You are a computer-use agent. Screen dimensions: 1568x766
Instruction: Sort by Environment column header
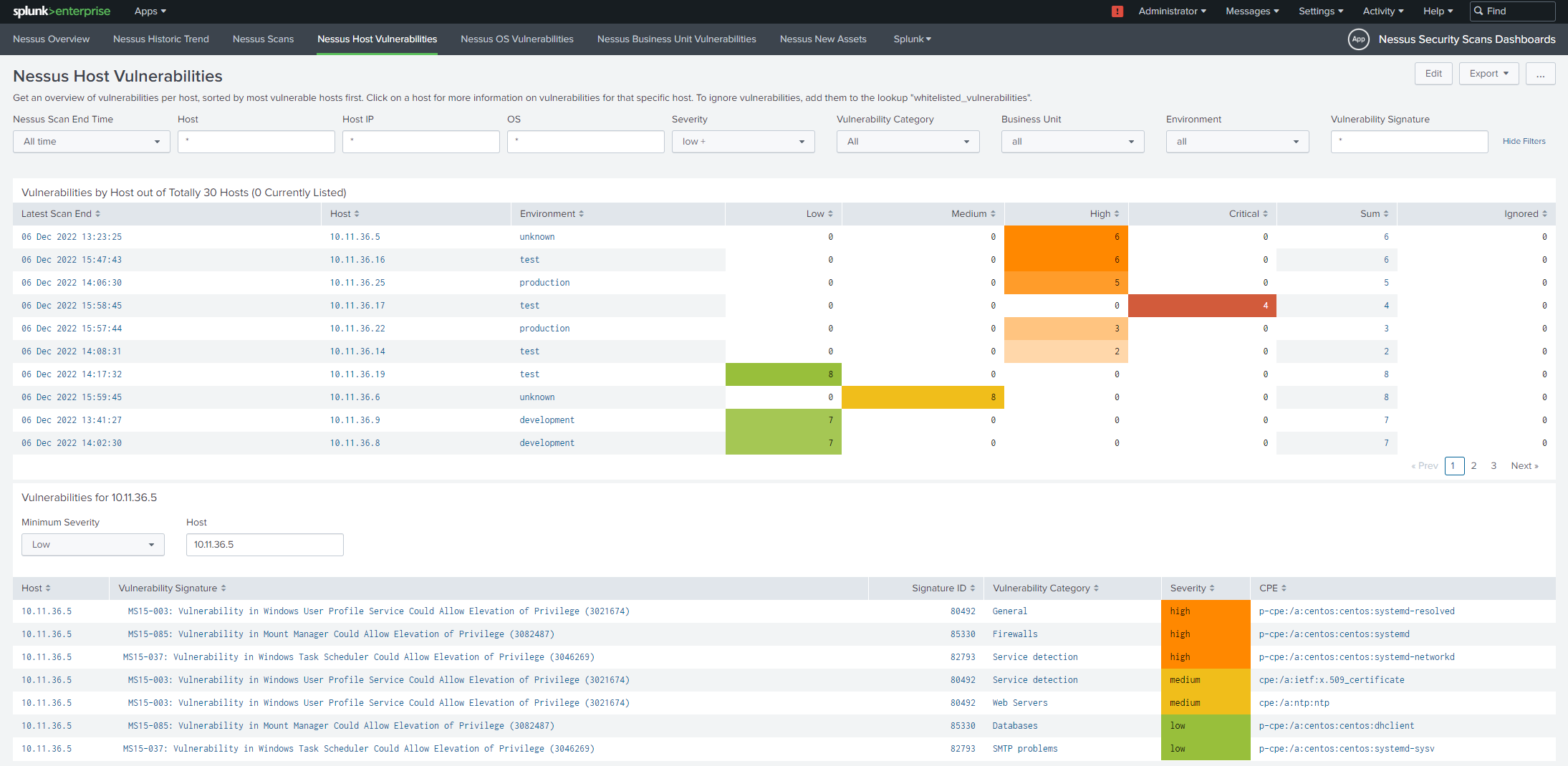click(552, 214)
